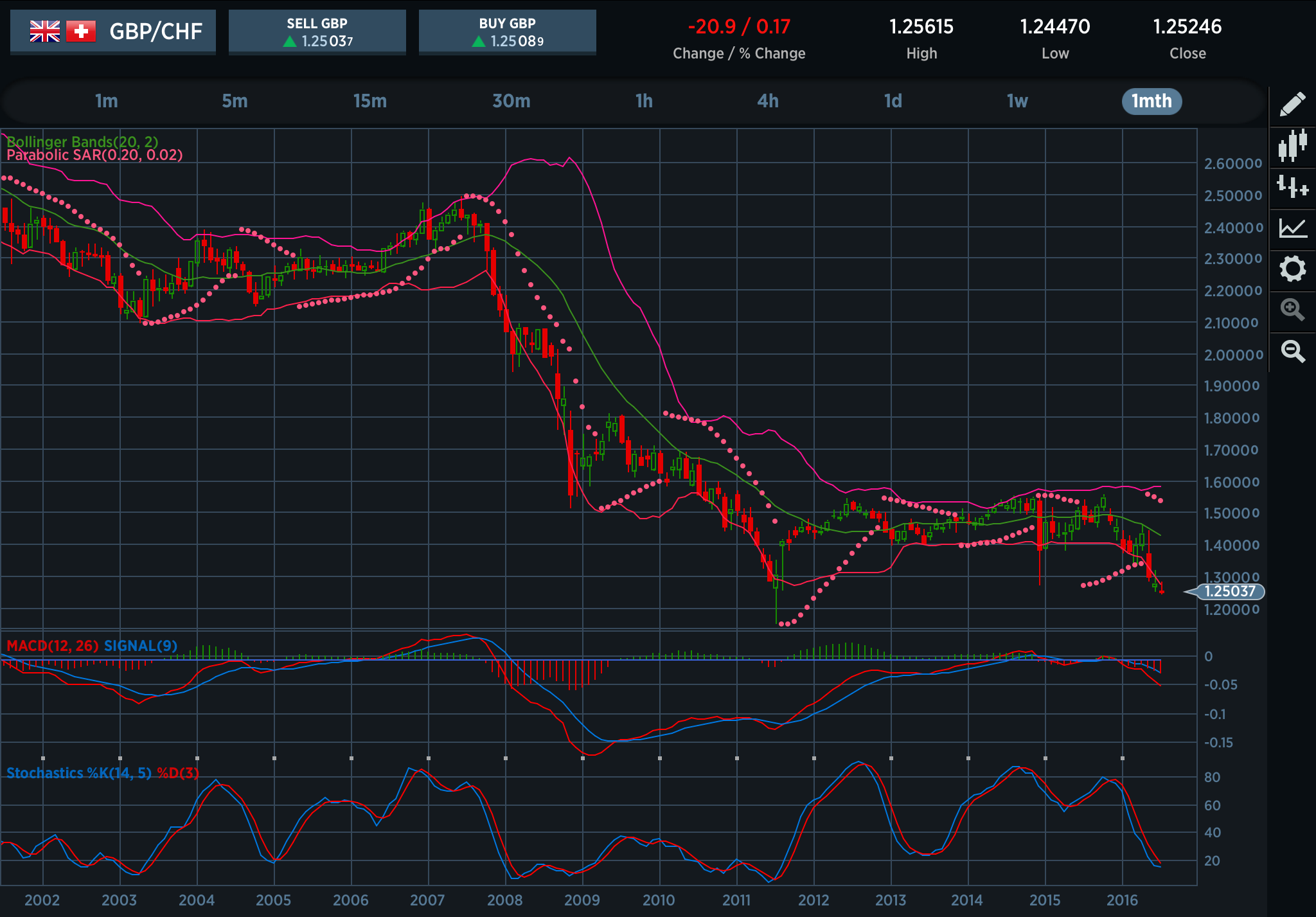This screenshot has width=1316, height=917.
Task: Click the Close value 1.25246
Action: point(1187,27)
